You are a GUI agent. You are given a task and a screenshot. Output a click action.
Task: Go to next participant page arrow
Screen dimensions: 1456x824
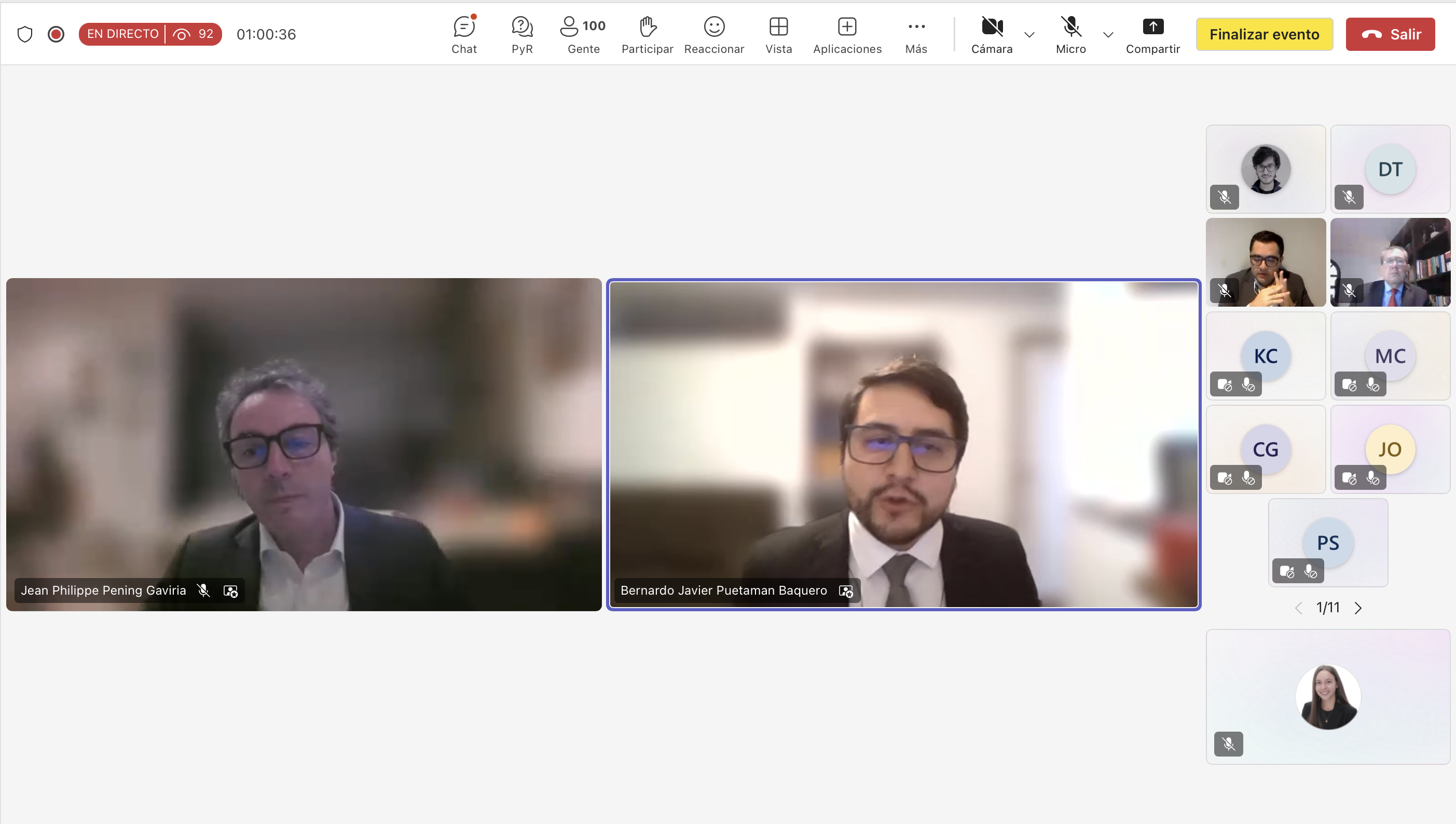(1358, 608)
